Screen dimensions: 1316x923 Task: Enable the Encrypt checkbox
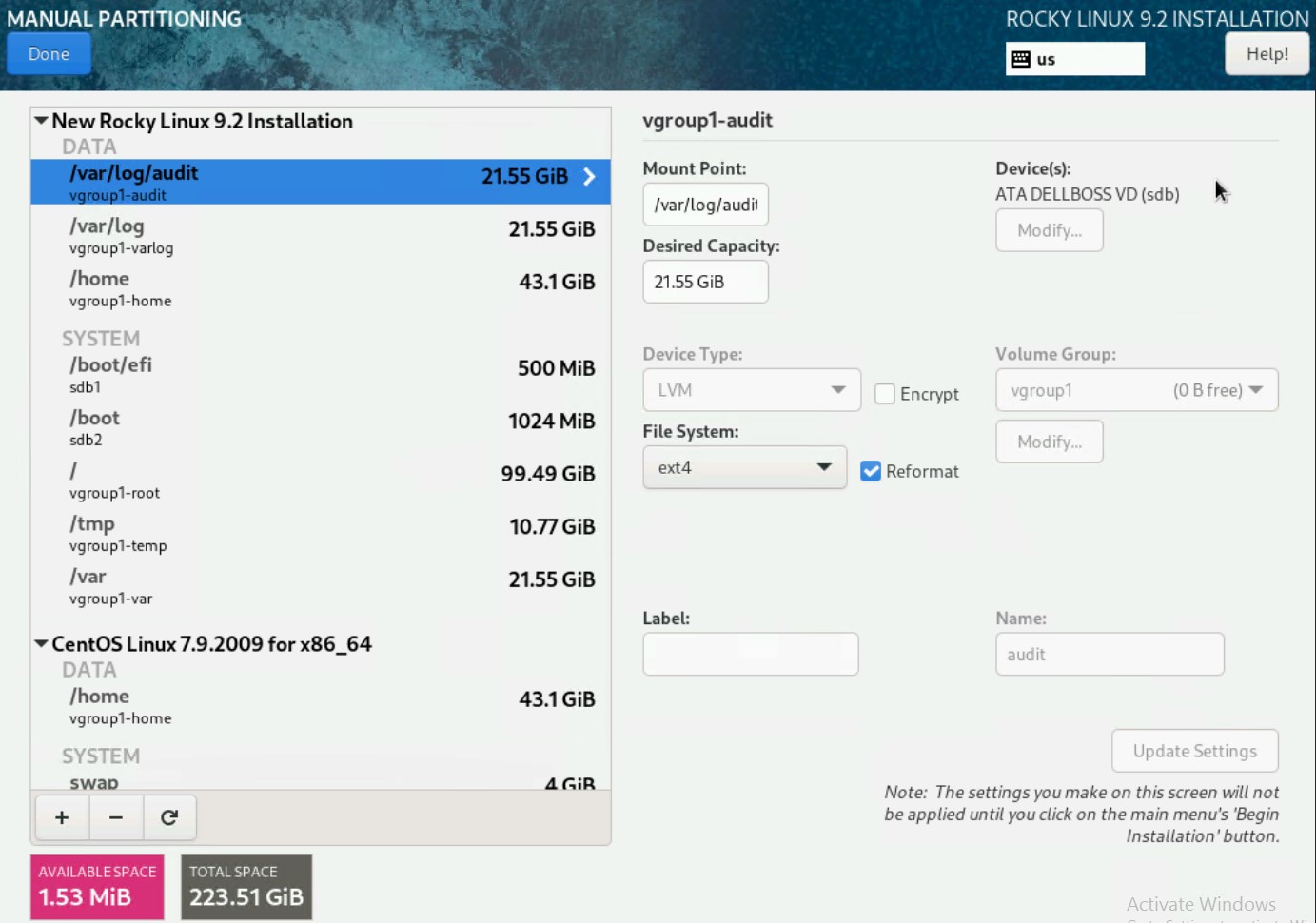885,394
